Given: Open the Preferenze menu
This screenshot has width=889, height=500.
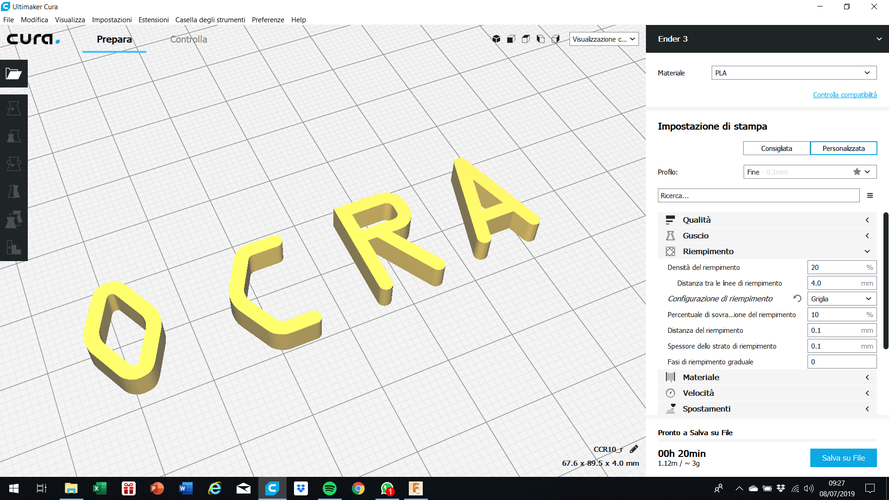Looking at the screenshot, I should (268, 19).
